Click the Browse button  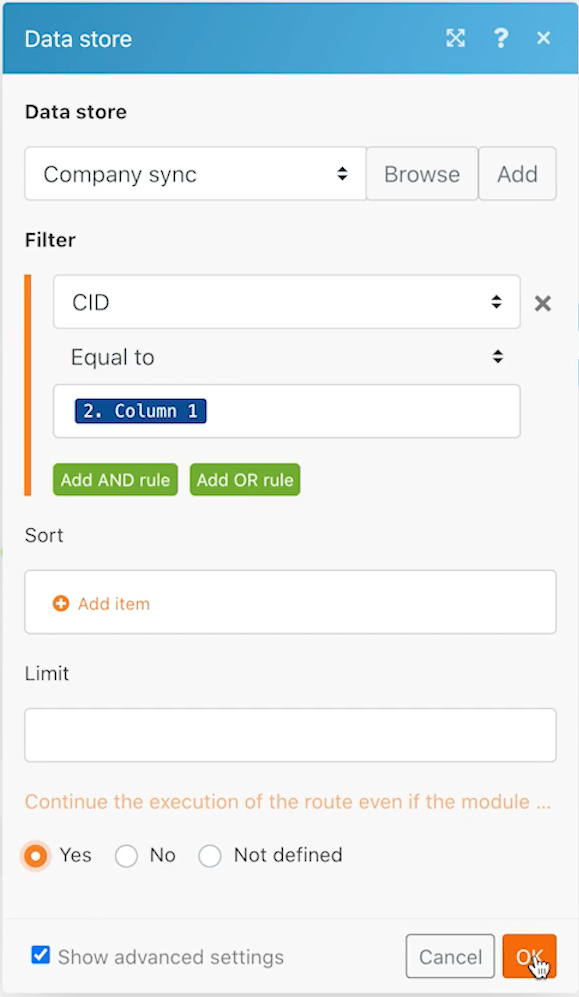tap(422, 174)
